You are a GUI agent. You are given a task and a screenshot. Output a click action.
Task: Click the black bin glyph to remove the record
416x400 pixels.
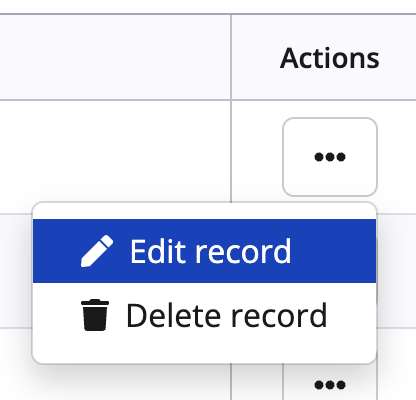pyautogui.click(x=95, y=315)
